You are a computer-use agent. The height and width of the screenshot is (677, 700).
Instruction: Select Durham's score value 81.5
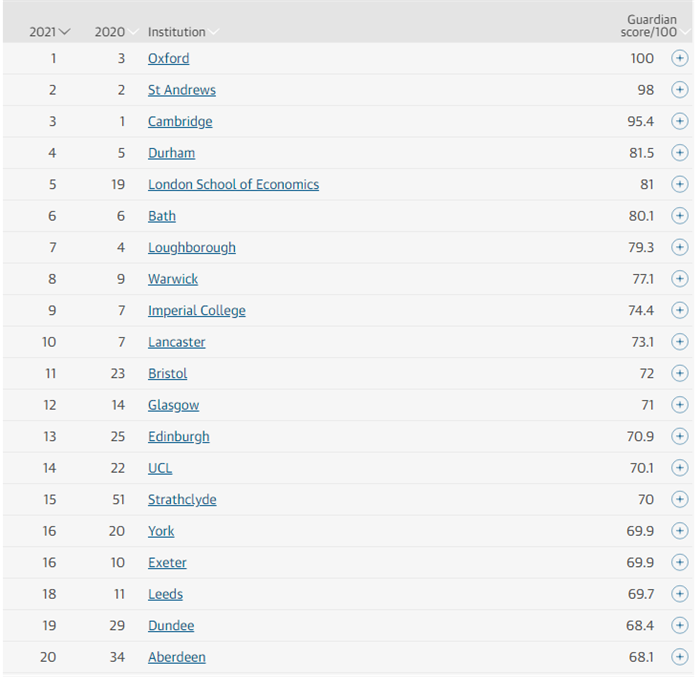[641, 153]
